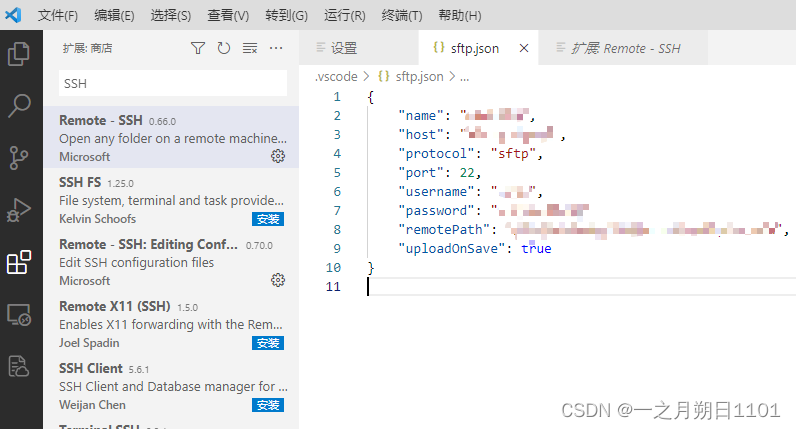Click line number 1 in gutter
The image size is (796, 429).
coord(337,96)
